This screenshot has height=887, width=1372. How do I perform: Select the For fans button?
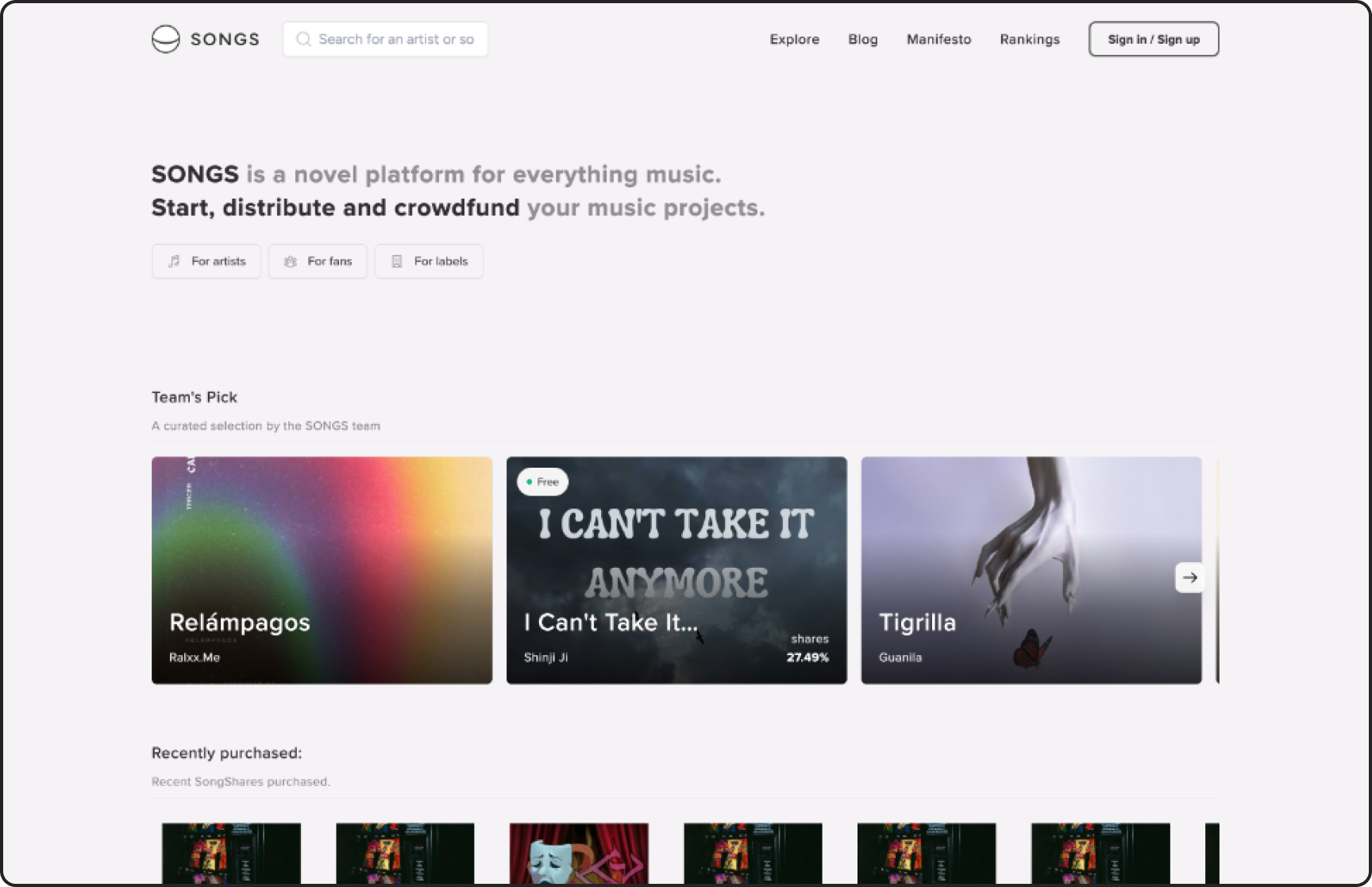click(x=318, y=261)
